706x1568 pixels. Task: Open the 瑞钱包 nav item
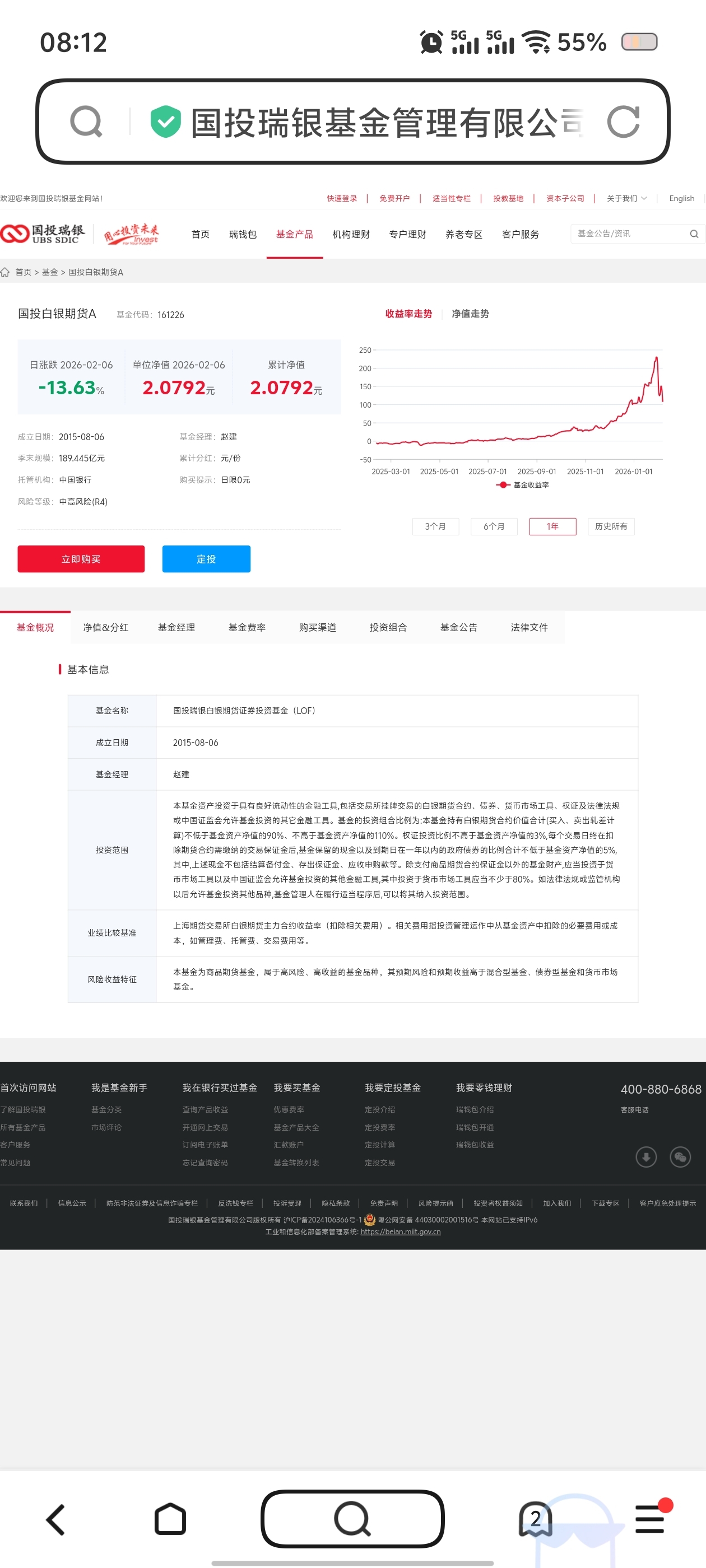pos(243,234)
